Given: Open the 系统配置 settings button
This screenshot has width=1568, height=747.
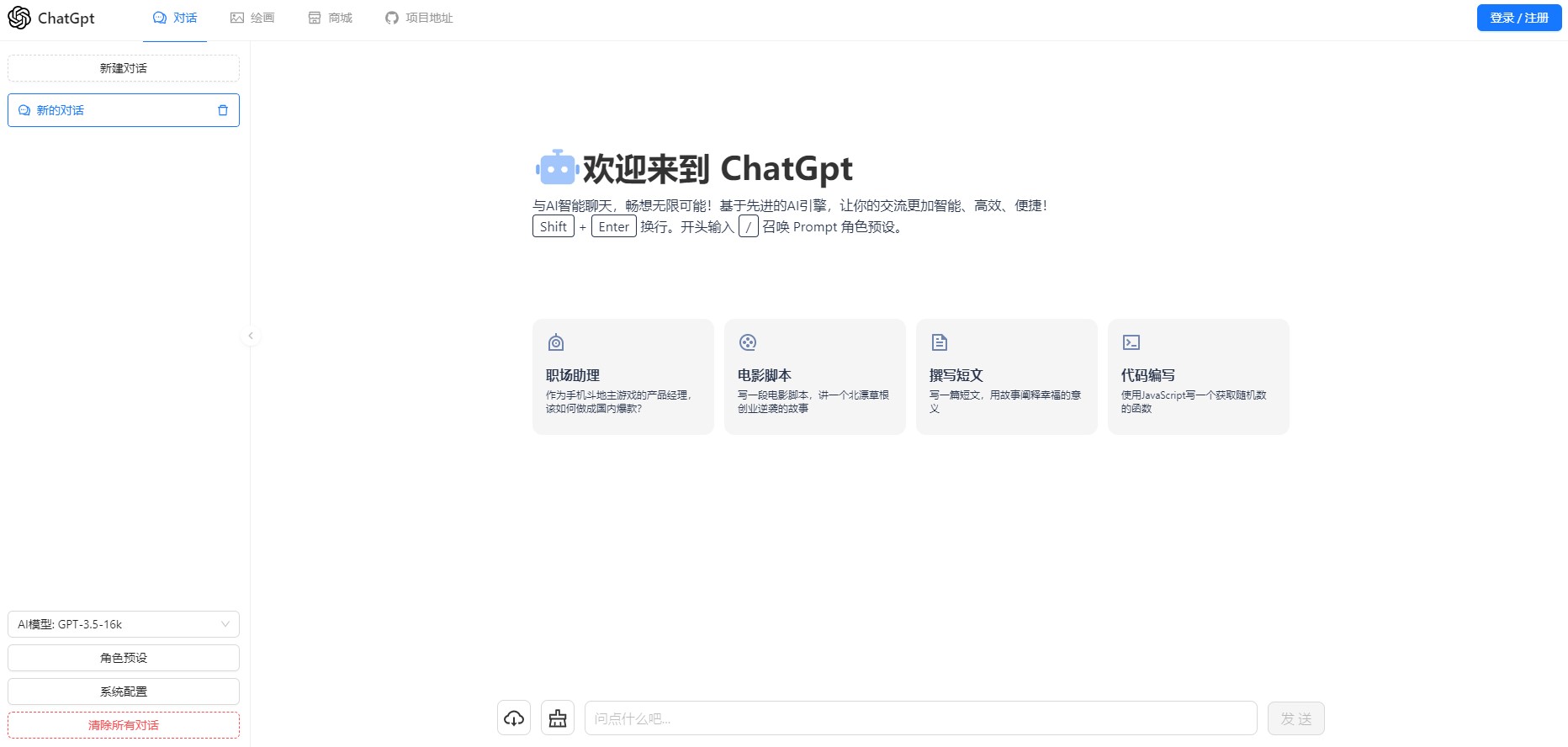Looking at the screenshot, I should [124, 691].
